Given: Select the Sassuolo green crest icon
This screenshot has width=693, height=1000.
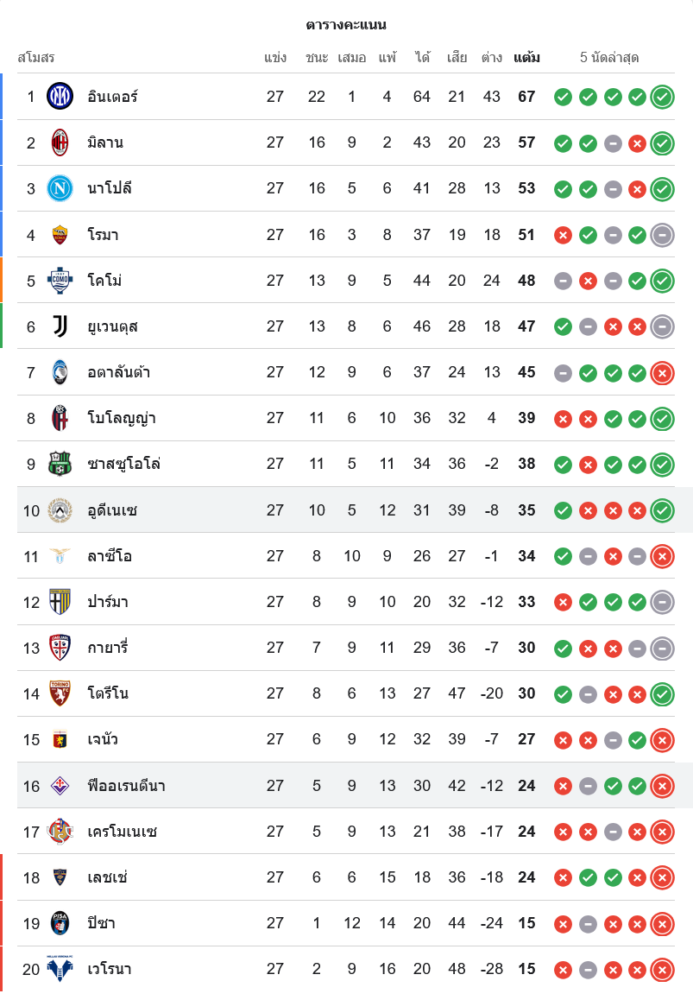Looking at the screenshot, I should tap(60, 464).
